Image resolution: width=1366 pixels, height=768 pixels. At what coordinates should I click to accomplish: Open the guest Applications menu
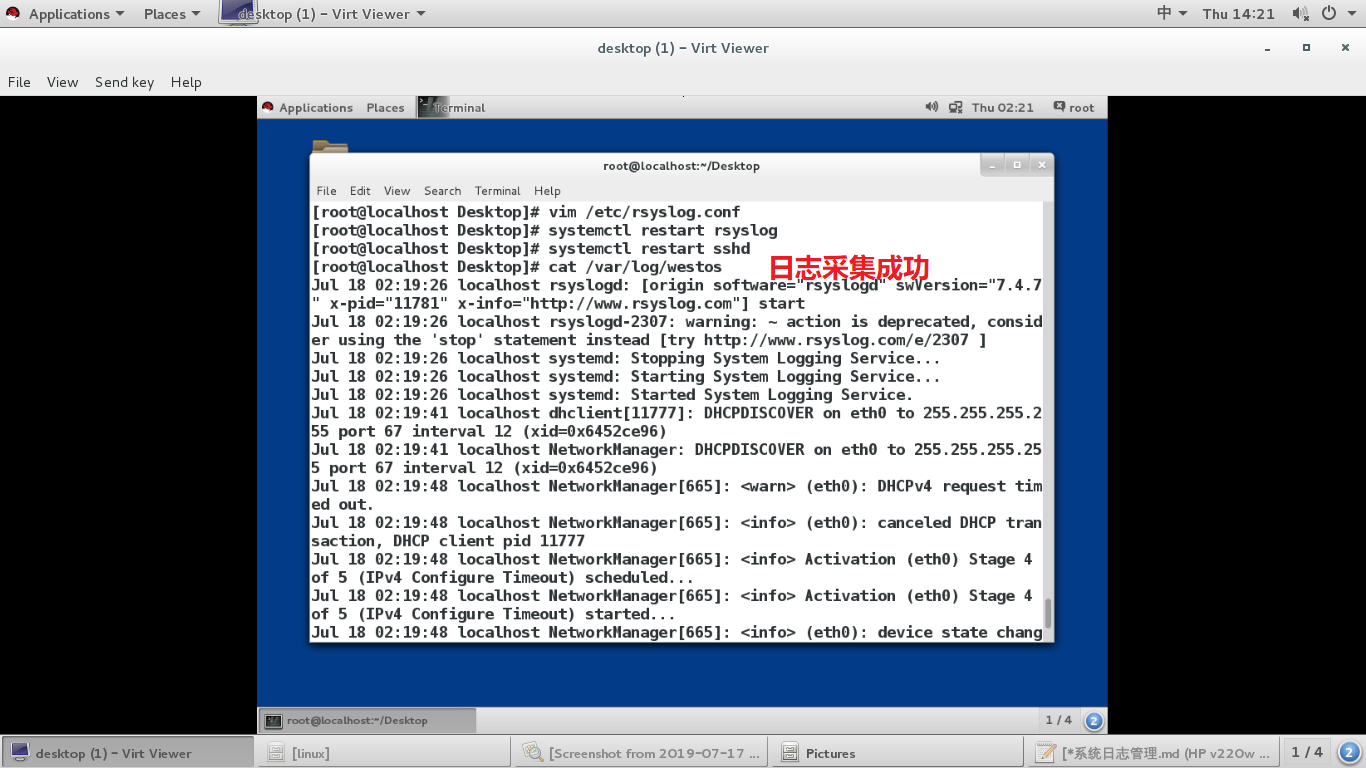pyautogui.click(x=315, y=107)
